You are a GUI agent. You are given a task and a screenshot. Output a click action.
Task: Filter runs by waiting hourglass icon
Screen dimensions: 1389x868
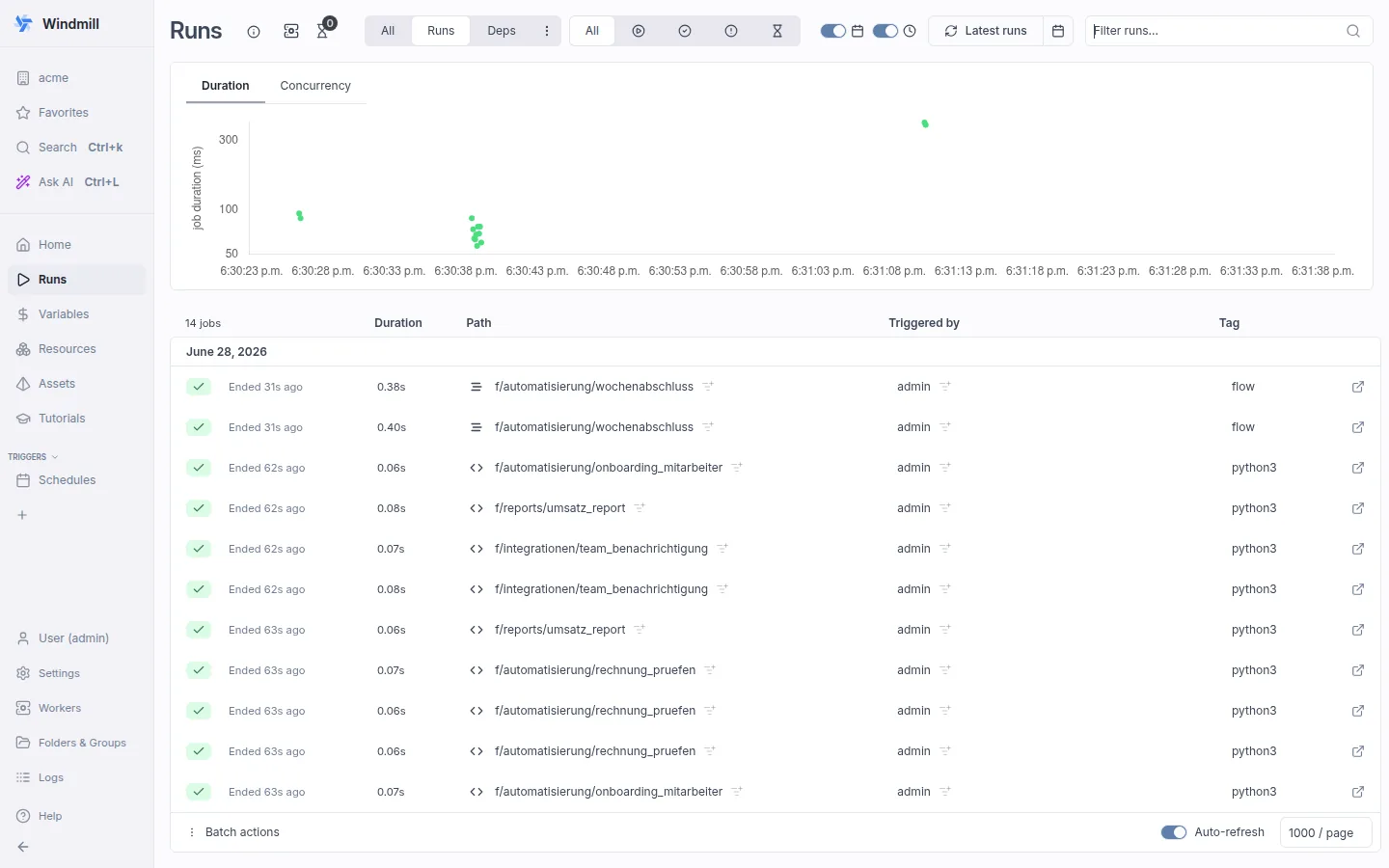tap(777, 31)
